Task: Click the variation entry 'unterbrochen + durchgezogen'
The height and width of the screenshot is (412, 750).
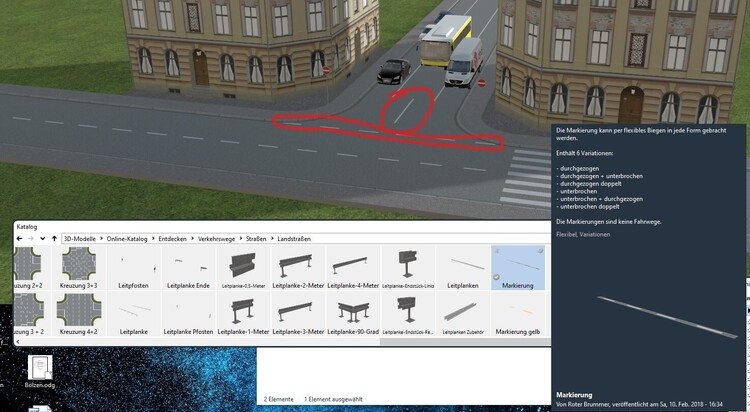Action: [601, 199]
